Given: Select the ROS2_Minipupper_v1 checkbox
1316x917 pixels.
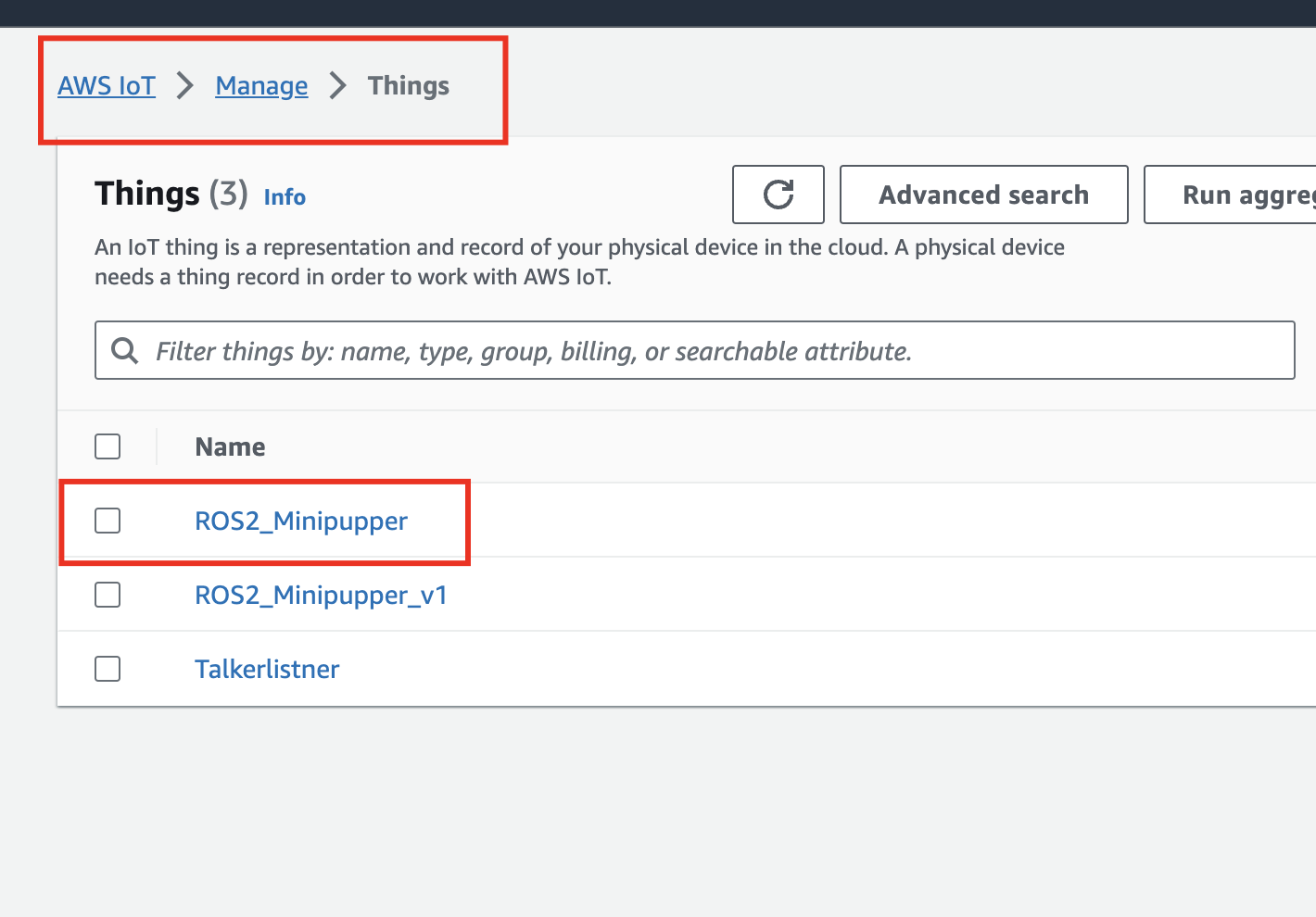Looking at the screenshot, I should point(108,595).
